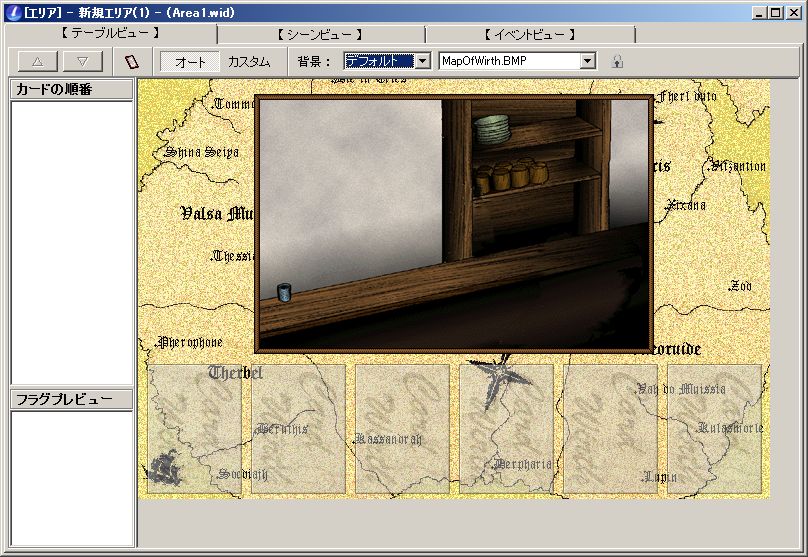808x557 pixels.
Task: Select the card slot over Derpharia
Action: [507, 429]
